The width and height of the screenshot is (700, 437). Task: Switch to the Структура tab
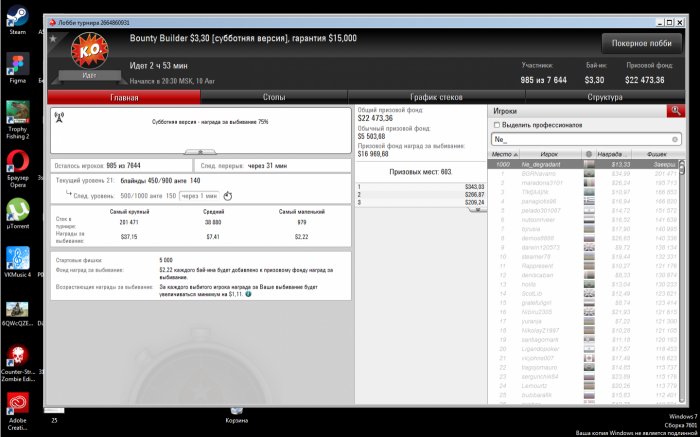(x=605, y=98)
